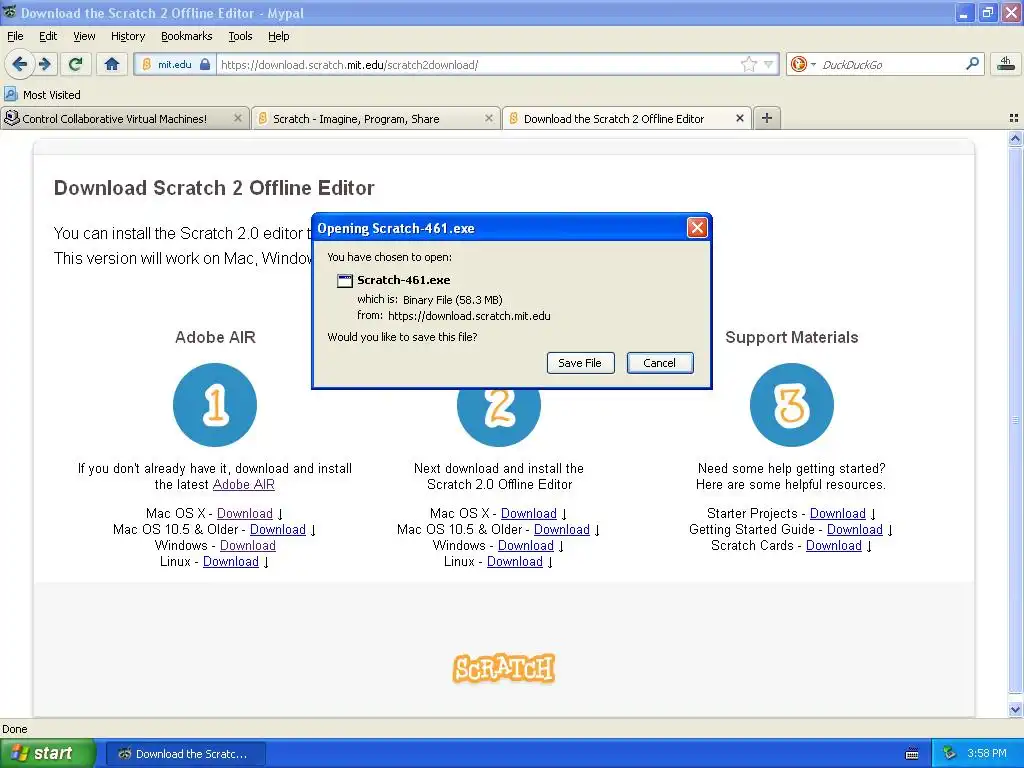
Task: Show the list-all-tabs button
Action: pos(1014,118)
